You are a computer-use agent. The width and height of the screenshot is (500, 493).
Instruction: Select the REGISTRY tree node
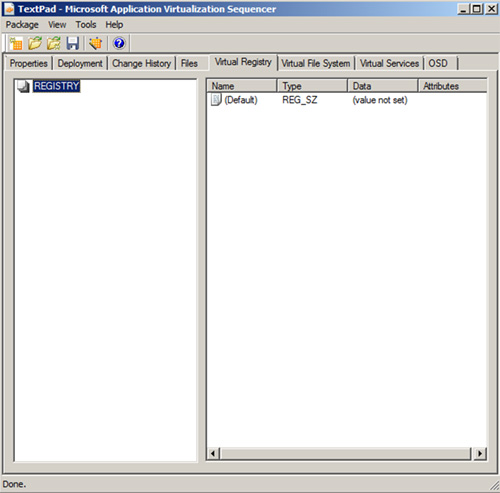point(56,86)
